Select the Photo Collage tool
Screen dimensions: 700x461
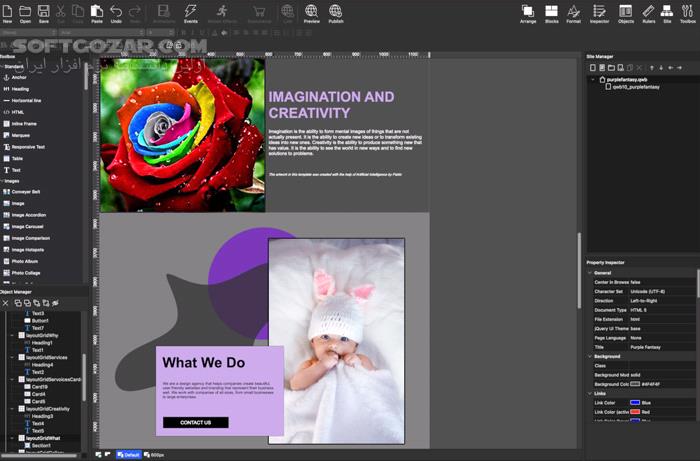[x=21, y=273]
